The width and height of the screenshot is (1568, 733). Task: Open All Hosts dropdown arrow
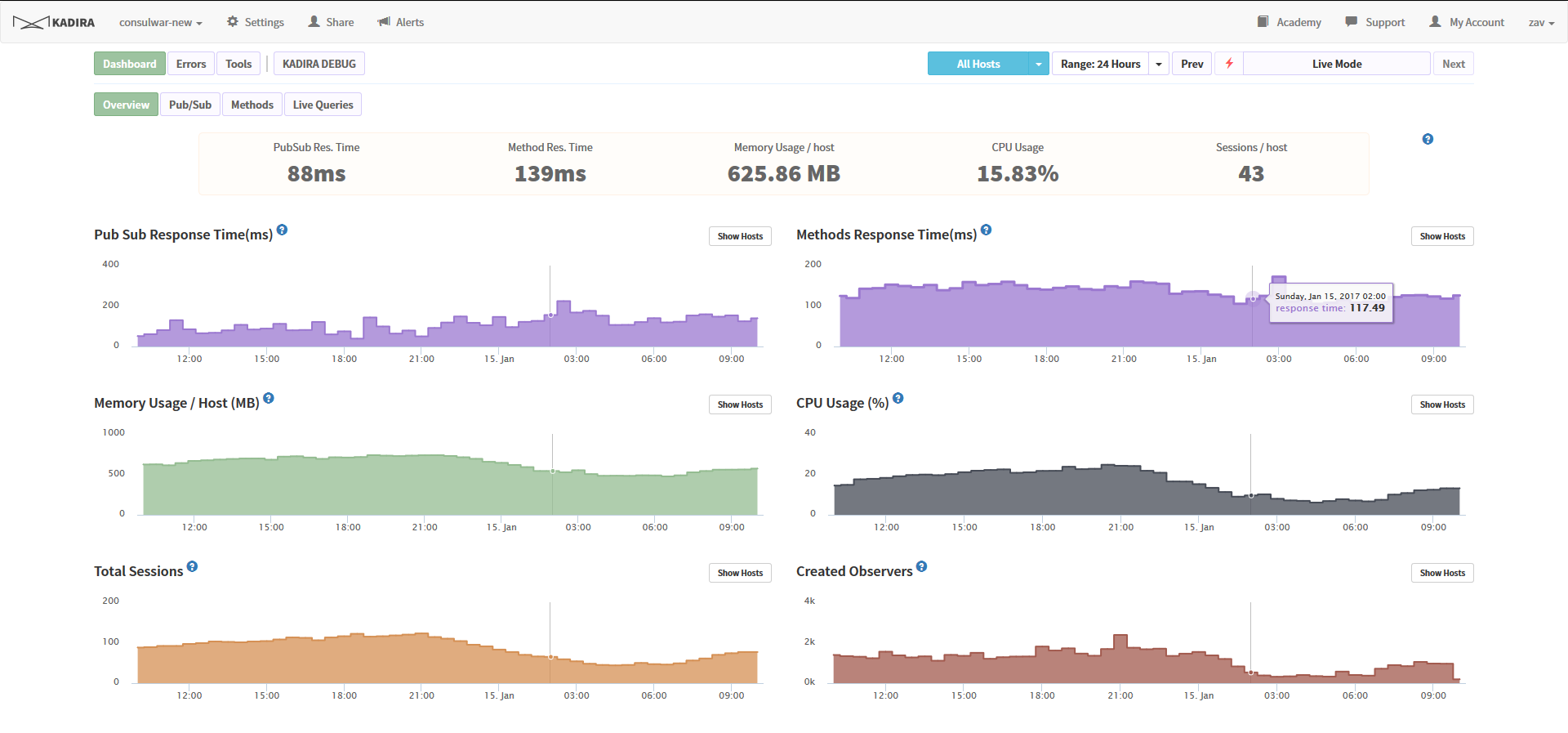[x=1039, y=64]
